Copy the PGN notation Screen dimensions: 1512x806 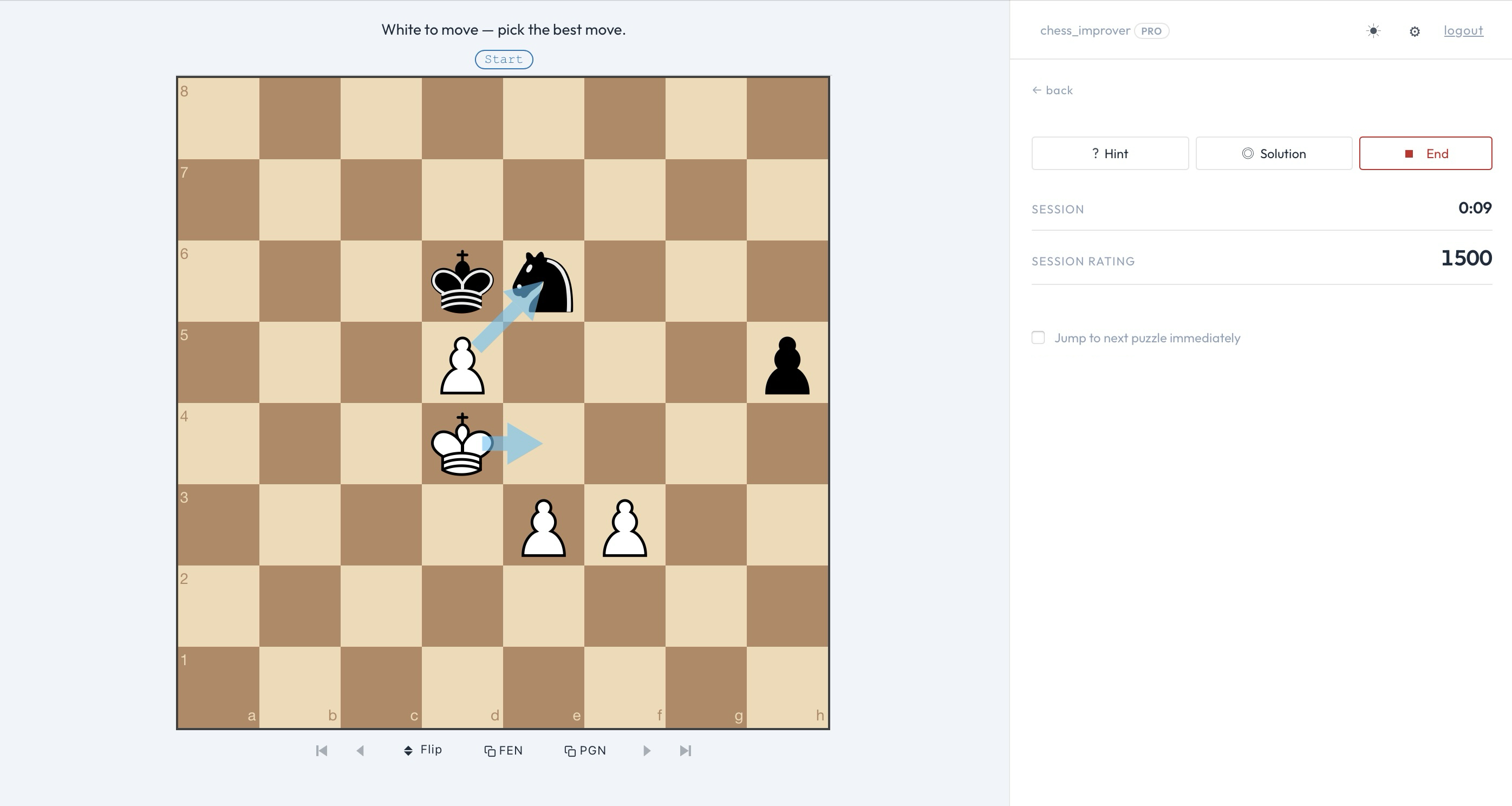click(585, 751)
